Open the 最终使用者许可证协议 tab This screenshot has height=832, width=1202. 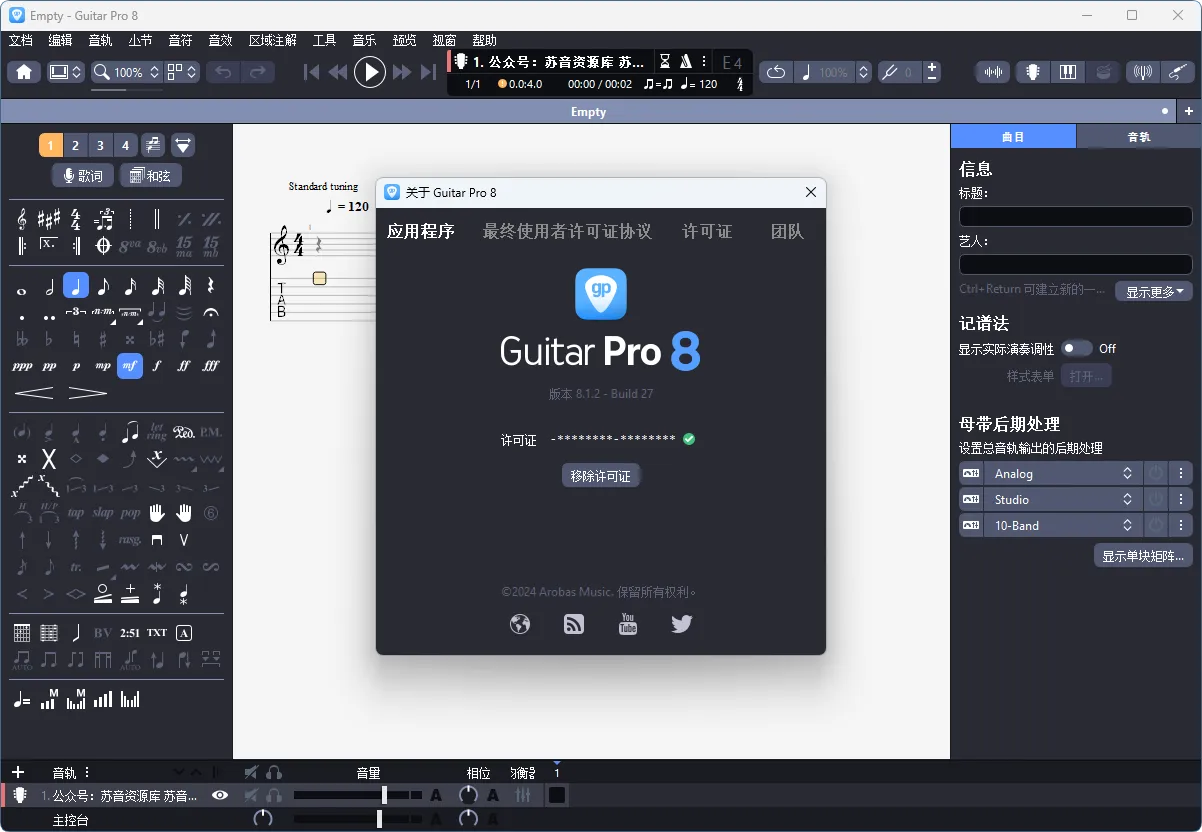[x=570, y=231]
